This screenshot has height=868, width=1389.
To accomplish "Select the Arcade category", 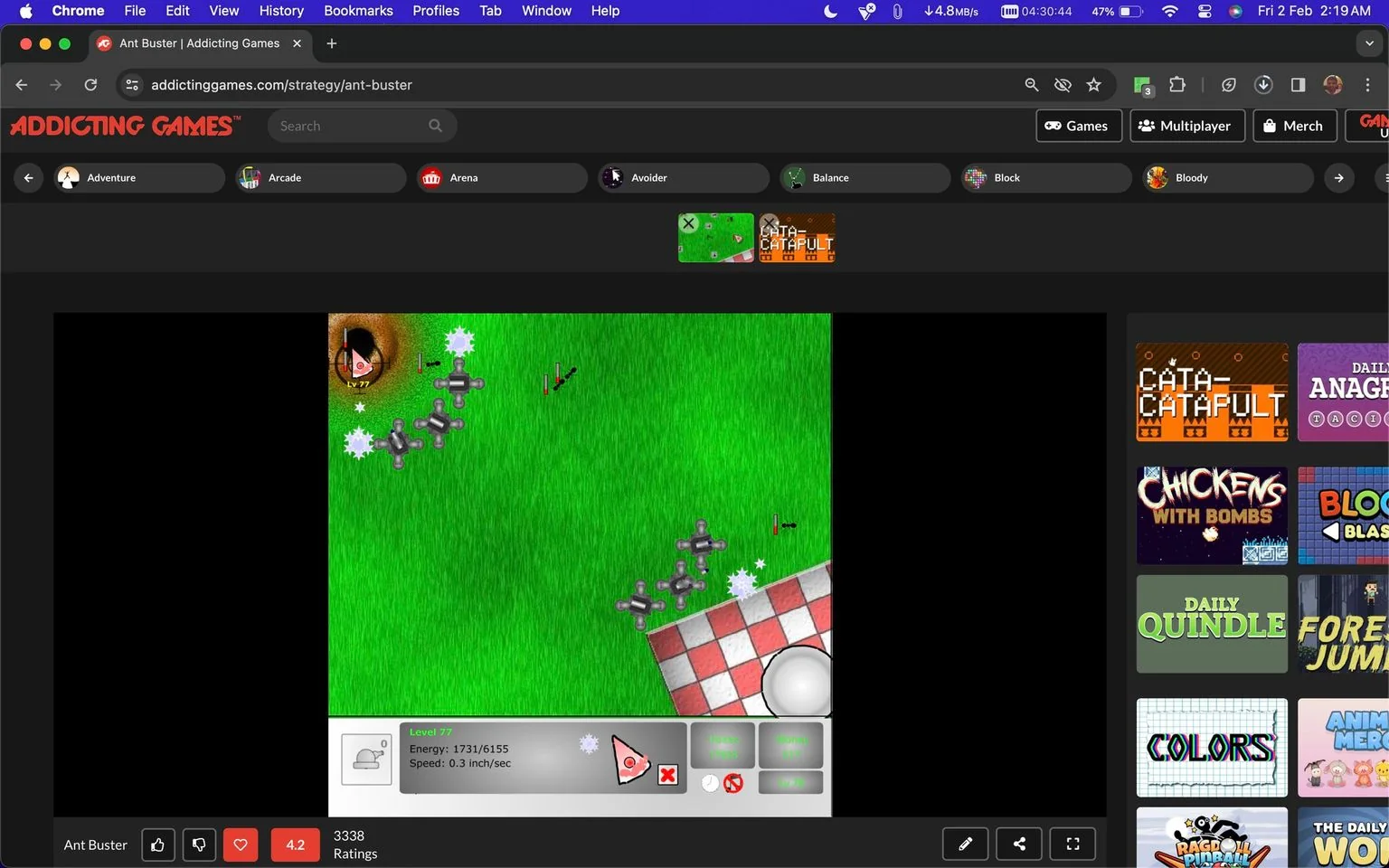I will tap(320, 177).
